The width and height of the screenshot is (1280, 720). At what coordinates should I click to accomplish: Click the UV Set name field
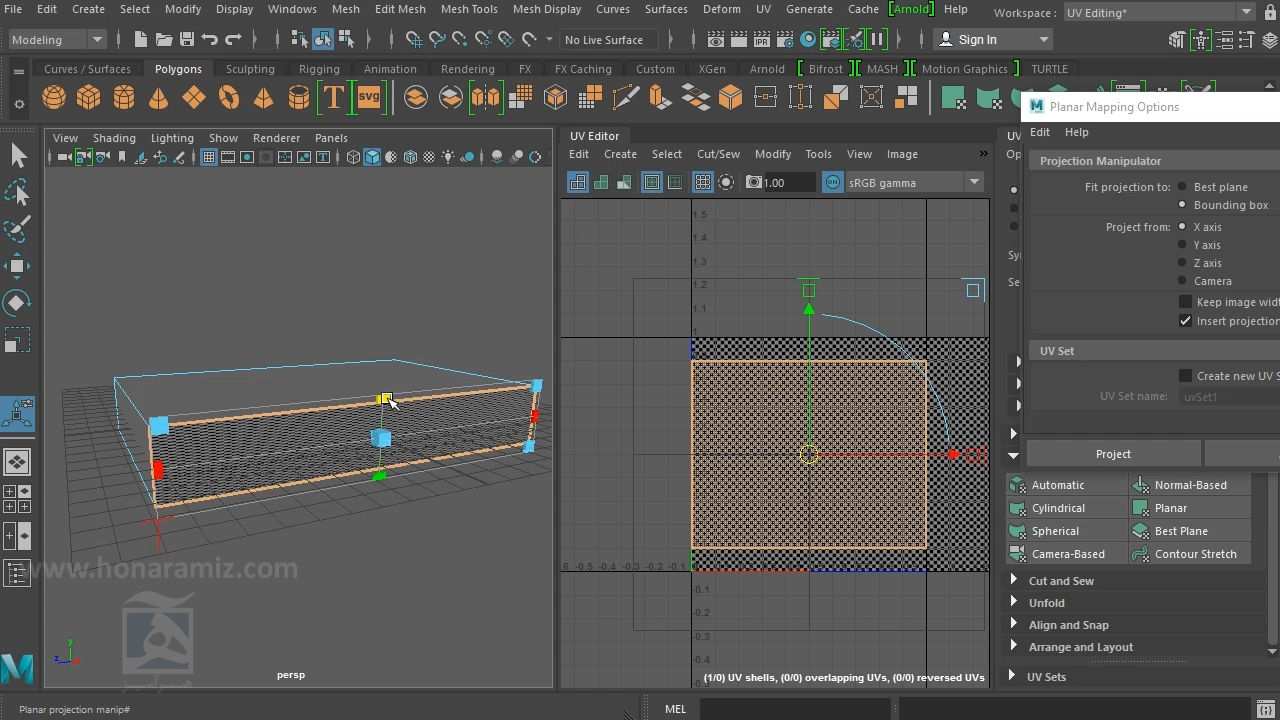pos(1229,397)
